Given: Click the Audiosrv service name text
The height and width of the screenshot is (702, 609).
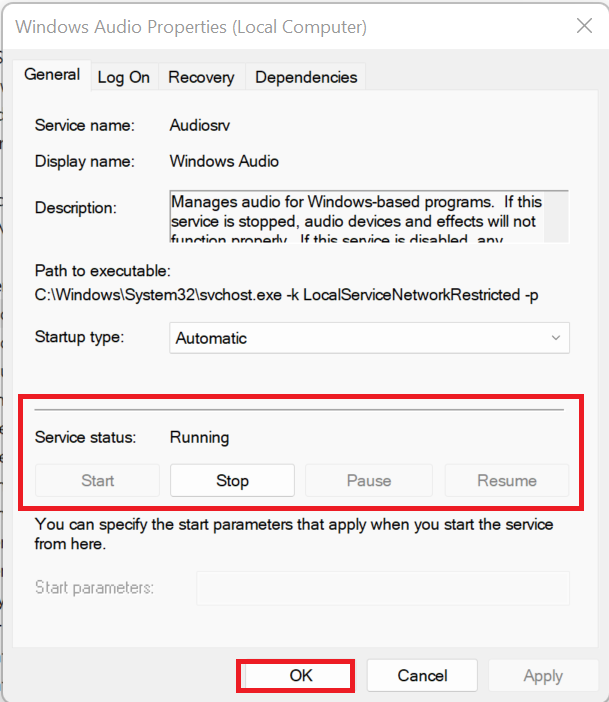Looking at the screenshot, I should click(198, 126).
